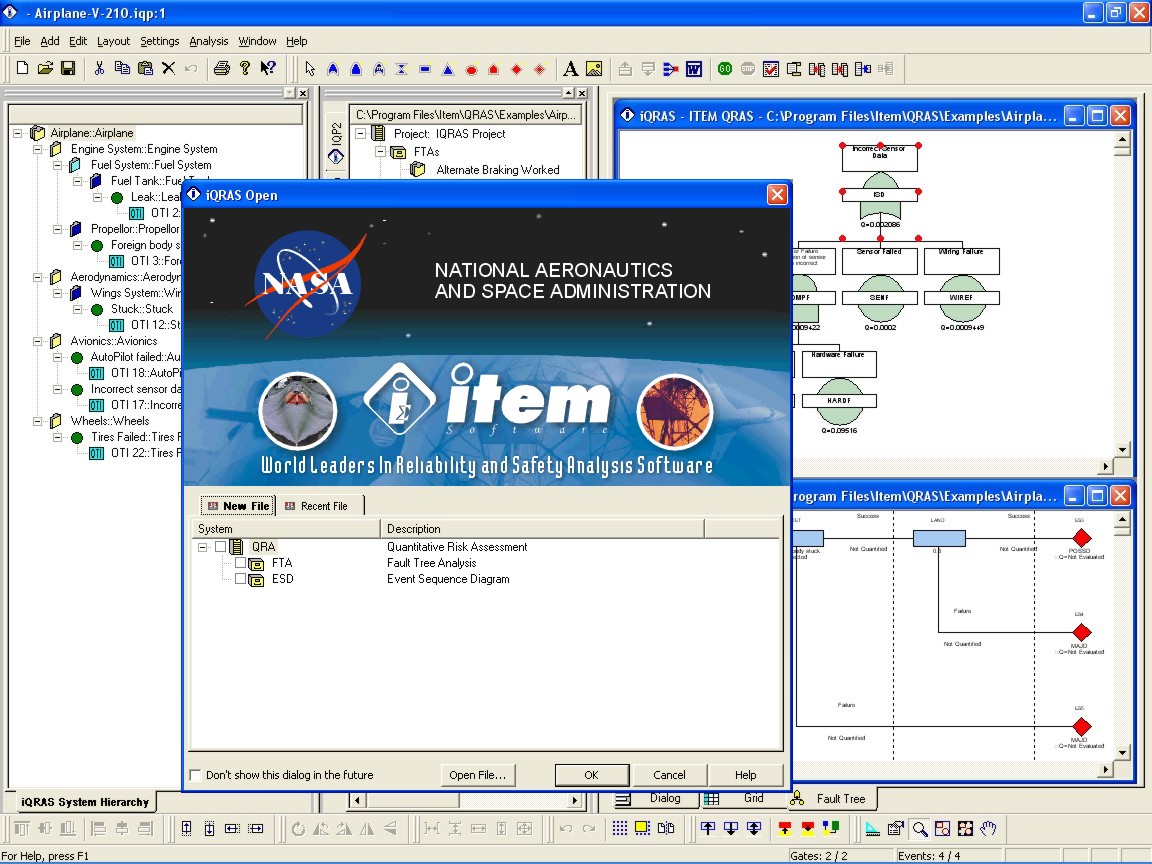Collapse the Airplane::Airplane root node
Screen dimensions: 1152x864
[18, 133]
